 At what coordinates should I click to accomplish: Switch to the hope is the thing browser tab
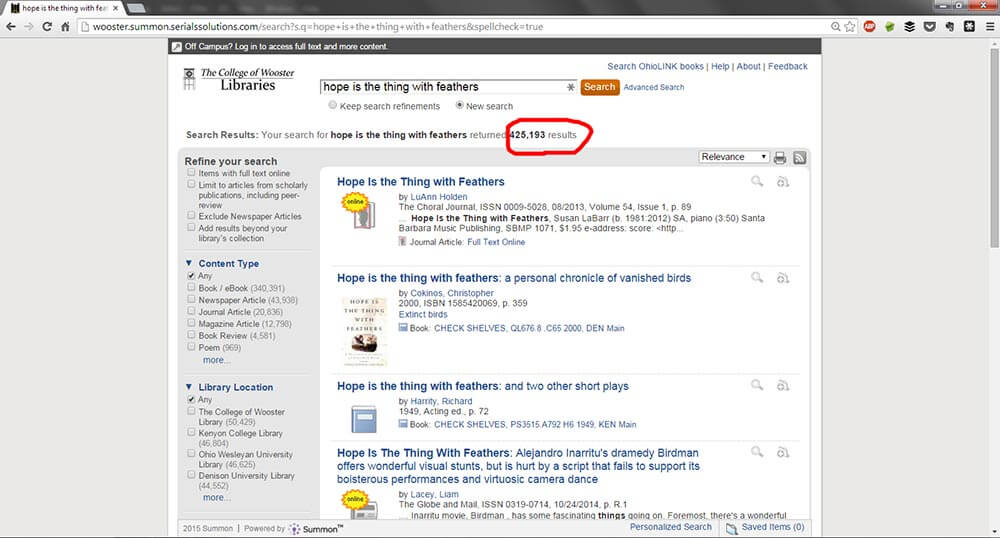pyautogui.click(x=64, y=8)
